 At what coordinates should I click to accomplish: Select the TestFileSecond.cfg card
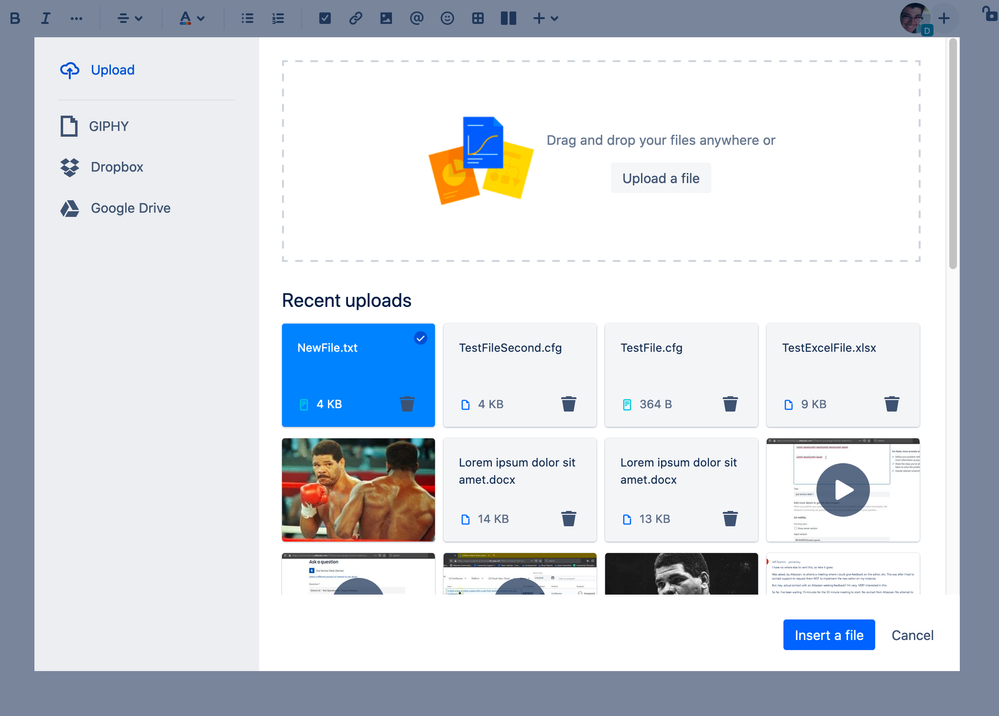(x=520, y=375)
